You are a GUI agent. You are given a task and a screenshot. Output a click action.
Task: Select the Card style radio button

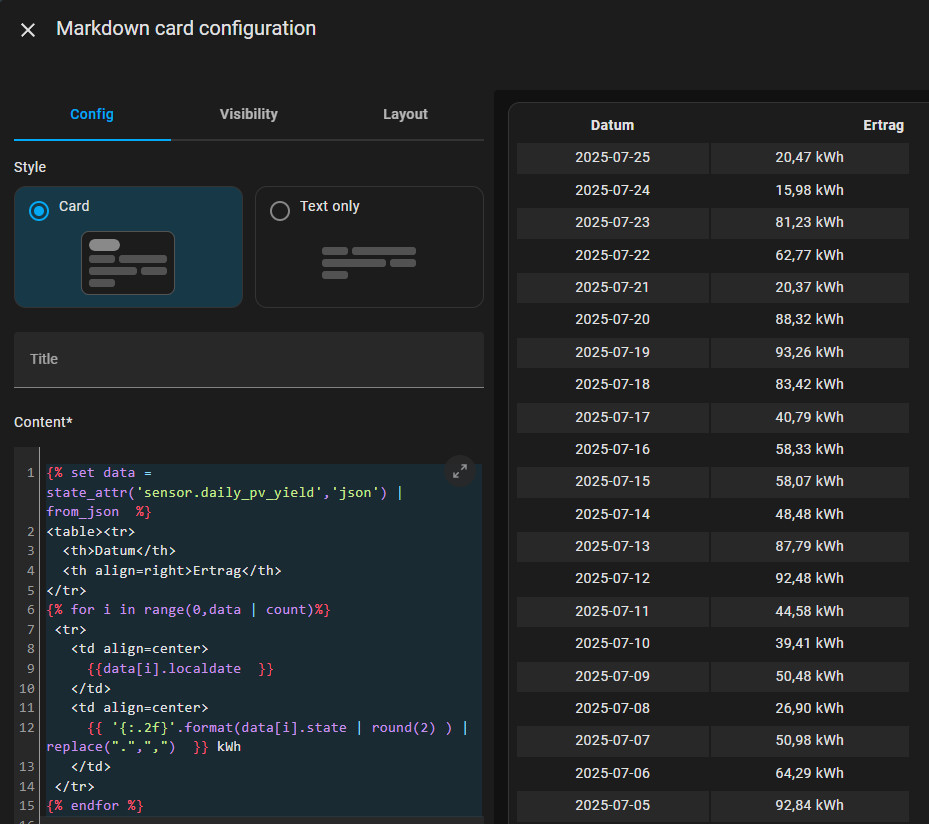39,210
